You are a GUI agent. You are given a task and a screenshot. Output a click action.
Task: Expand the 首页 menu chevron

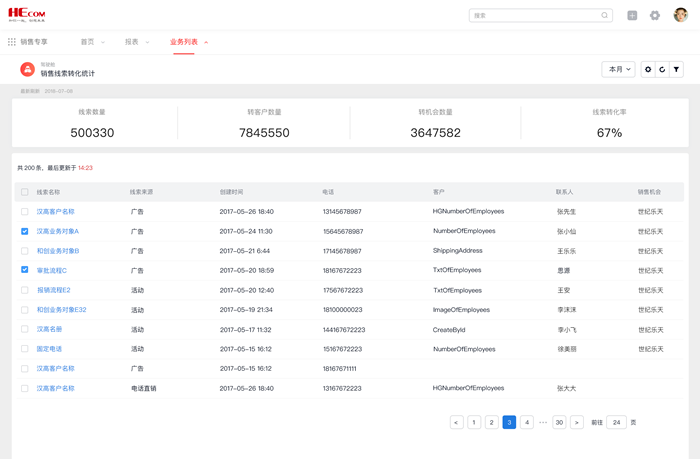coord(103,42)
